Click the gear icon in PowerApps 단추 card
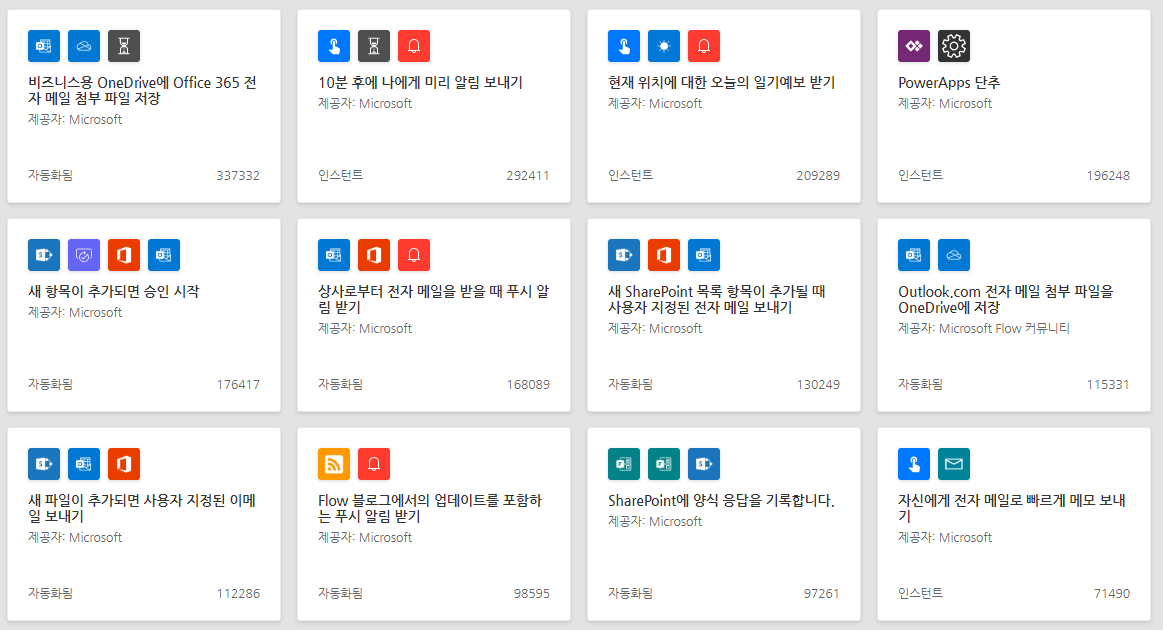 (x=954, y=46)
